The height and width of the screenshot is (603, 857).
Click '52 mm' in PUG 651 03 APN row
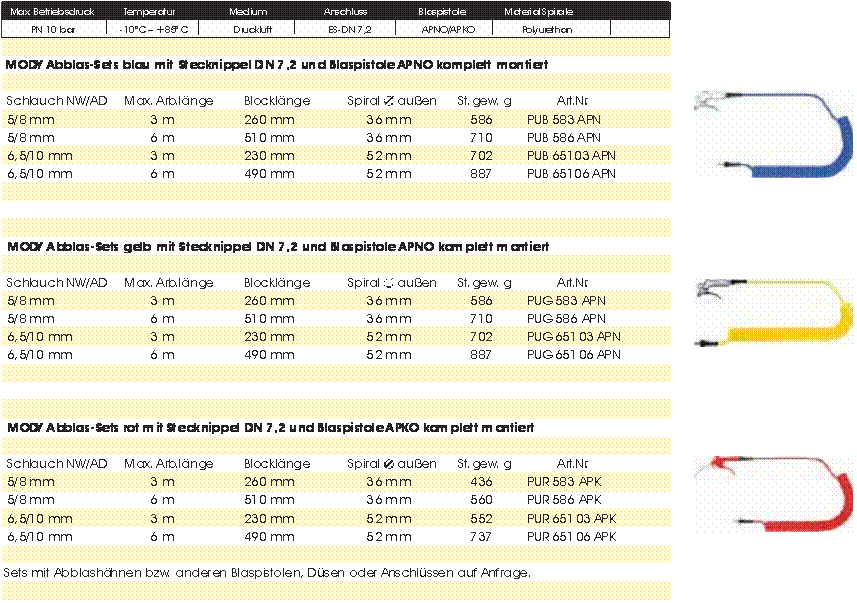389,337
